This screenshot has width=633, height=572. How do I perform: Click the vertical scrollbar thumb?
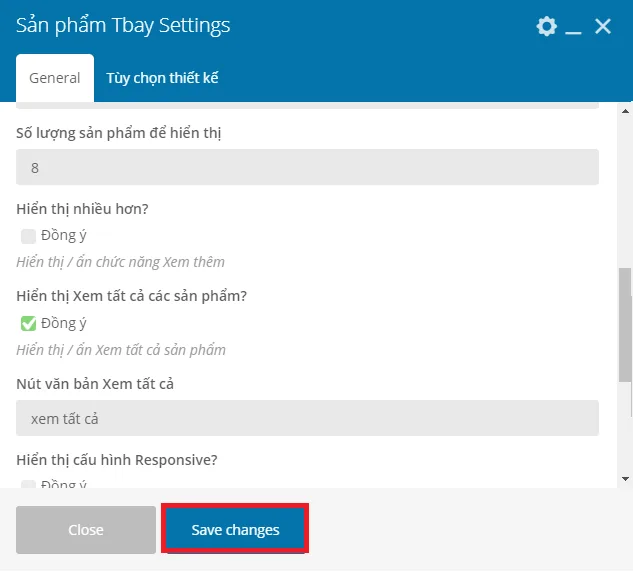click(625, 325)
